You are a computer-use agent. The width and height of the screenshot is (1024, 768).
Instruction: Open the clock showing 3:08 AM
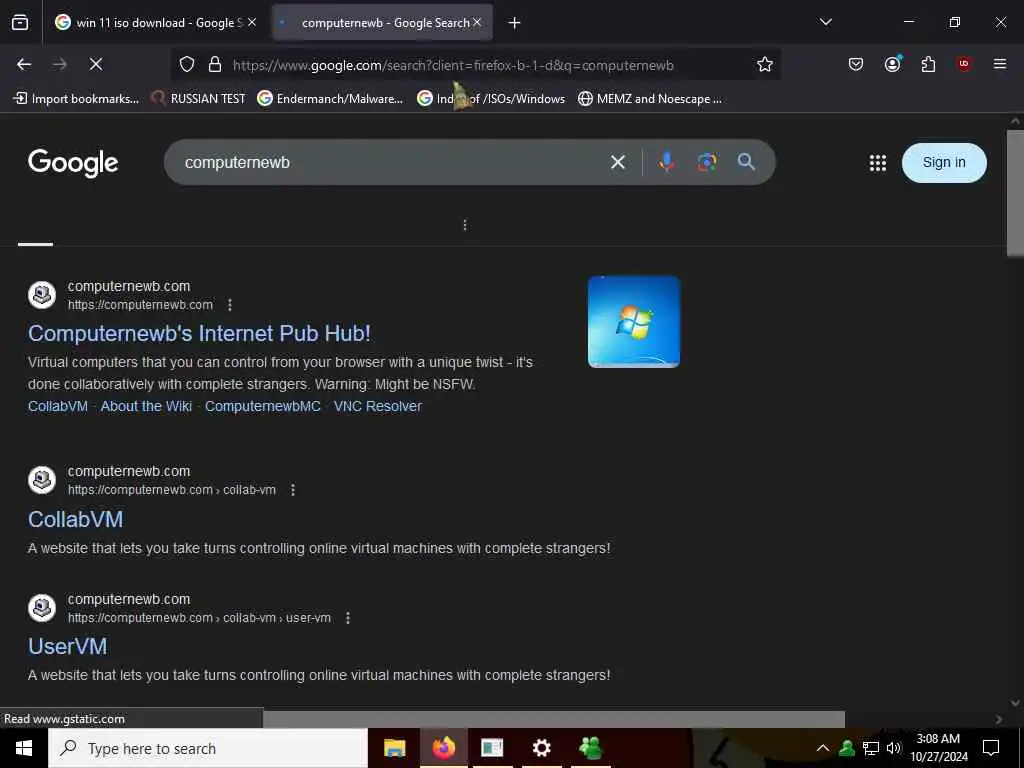coord(938,748)
